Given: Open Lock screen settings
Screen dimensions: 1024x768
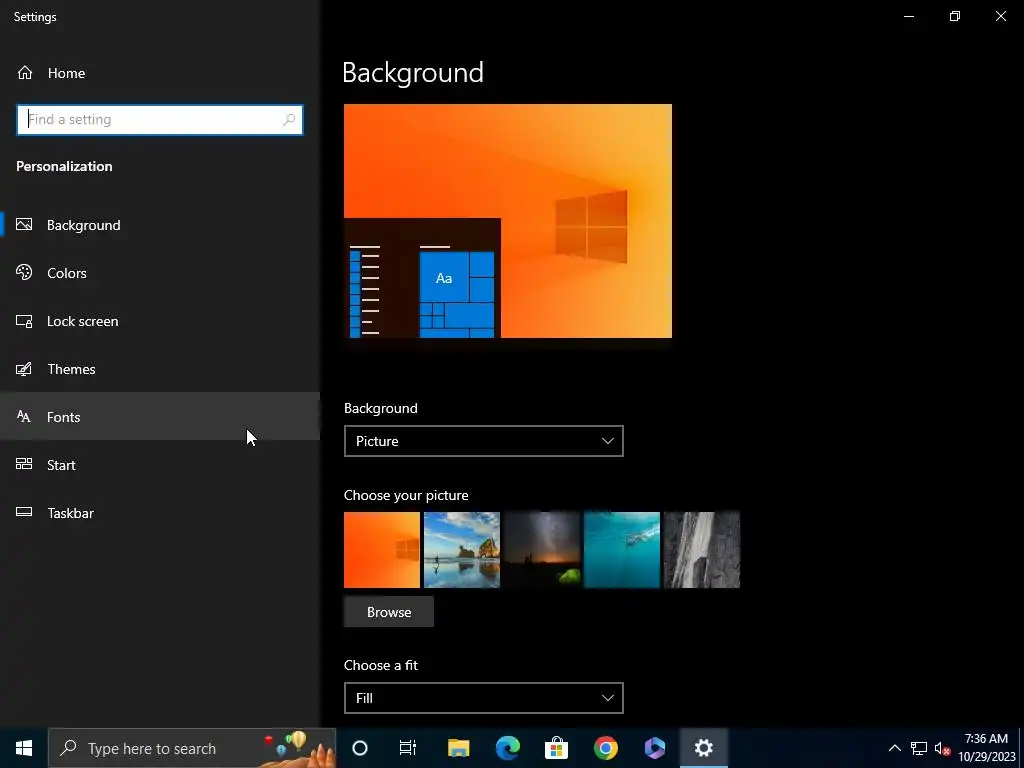Looking at the screenshot, I should pyautogui.click(x=160, y=321).
